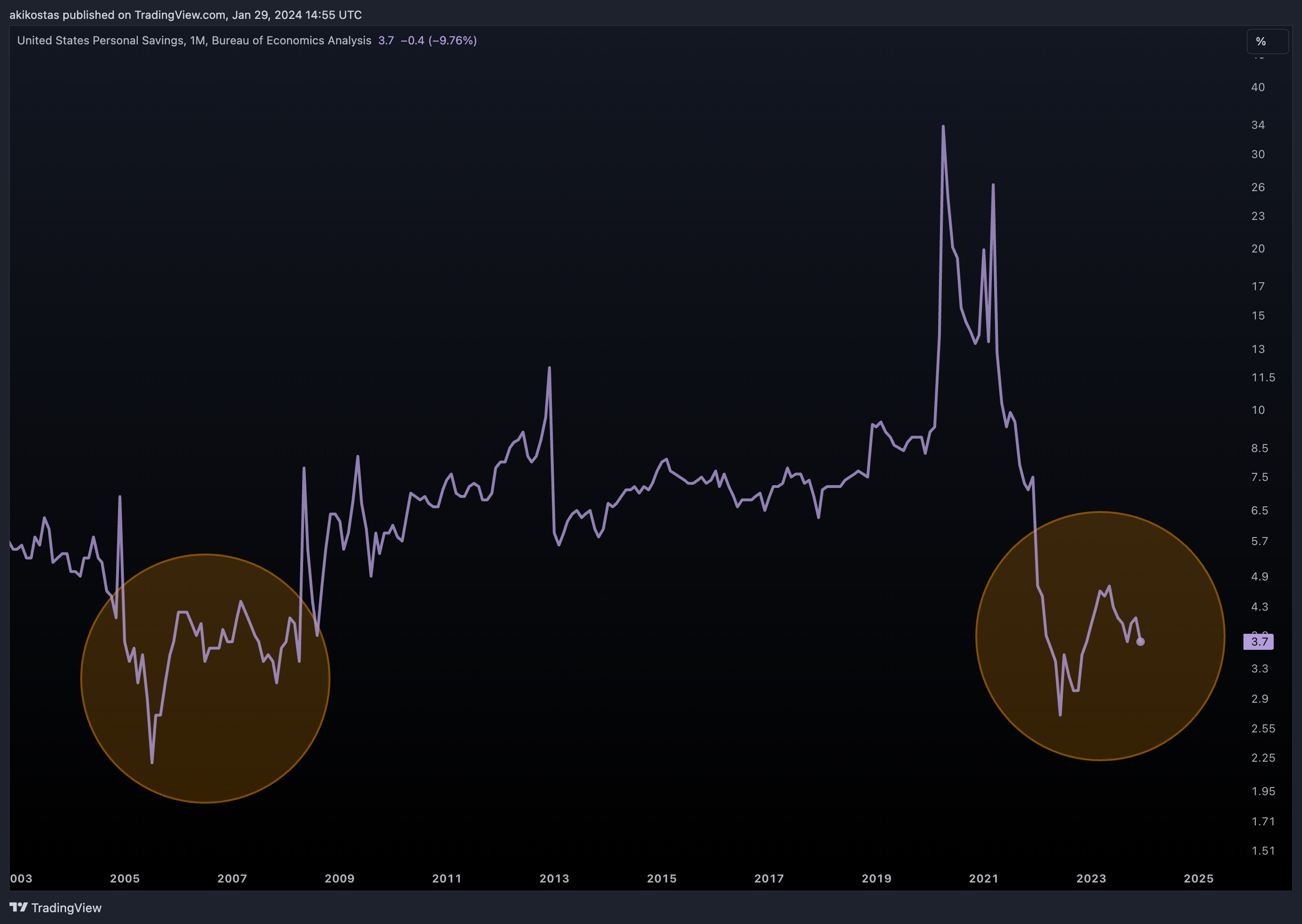Click the 8.5 value on price axis
Screen dimensions: 1302x924
click(1260, 448)
